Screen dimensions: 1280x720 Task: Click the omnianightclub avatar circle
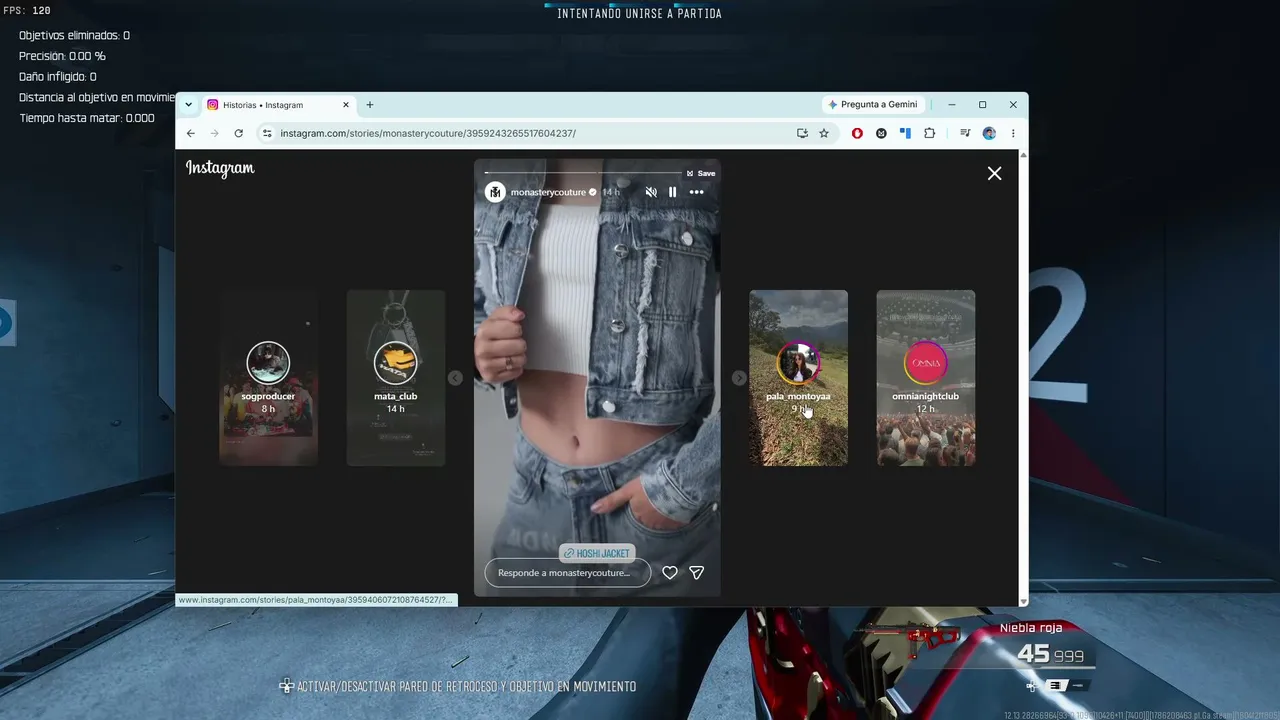click(x=926, y=363)
